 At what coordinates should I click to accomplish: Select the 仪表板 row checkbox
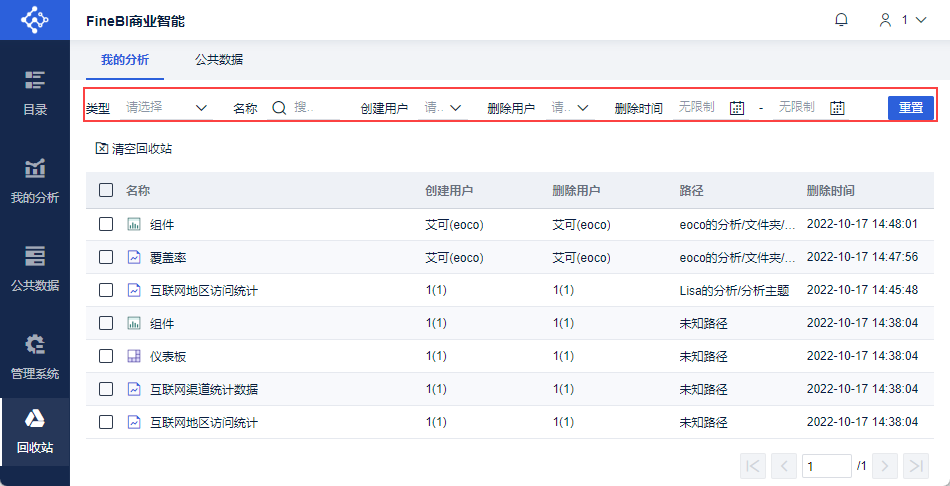[106, 356]
